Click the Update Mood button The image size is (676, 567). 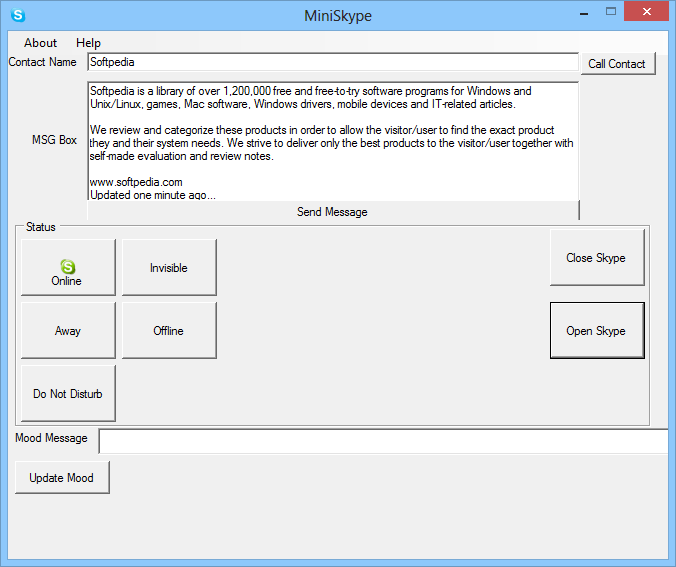[62, 477]
